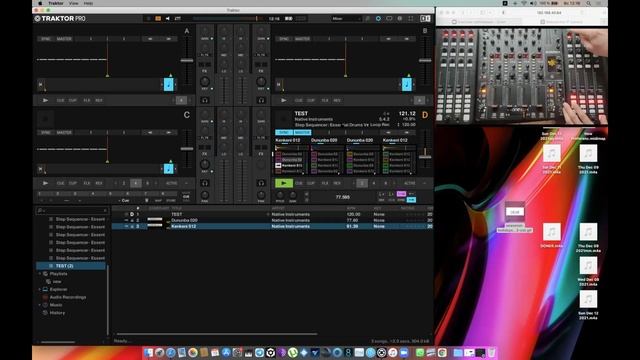
Task: Open Deck A letter menu
Action: [187, 31]
